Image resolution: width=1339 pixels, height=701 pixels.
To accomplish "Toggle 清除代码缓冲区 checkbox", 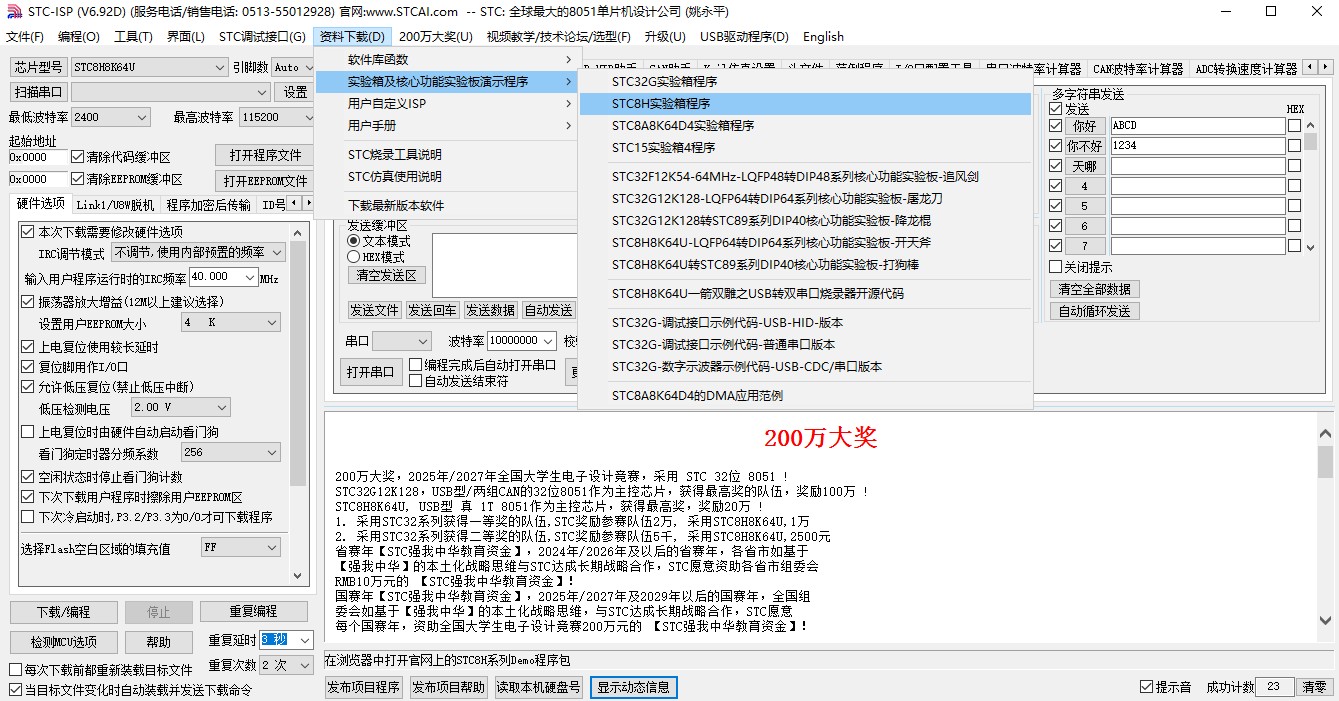I will point(78,157).
